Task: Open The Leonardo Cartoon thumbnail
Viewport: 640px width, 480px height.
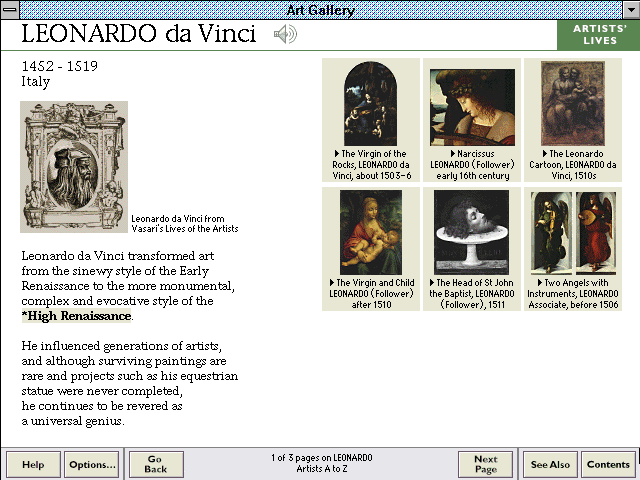Action: (573, 104)
